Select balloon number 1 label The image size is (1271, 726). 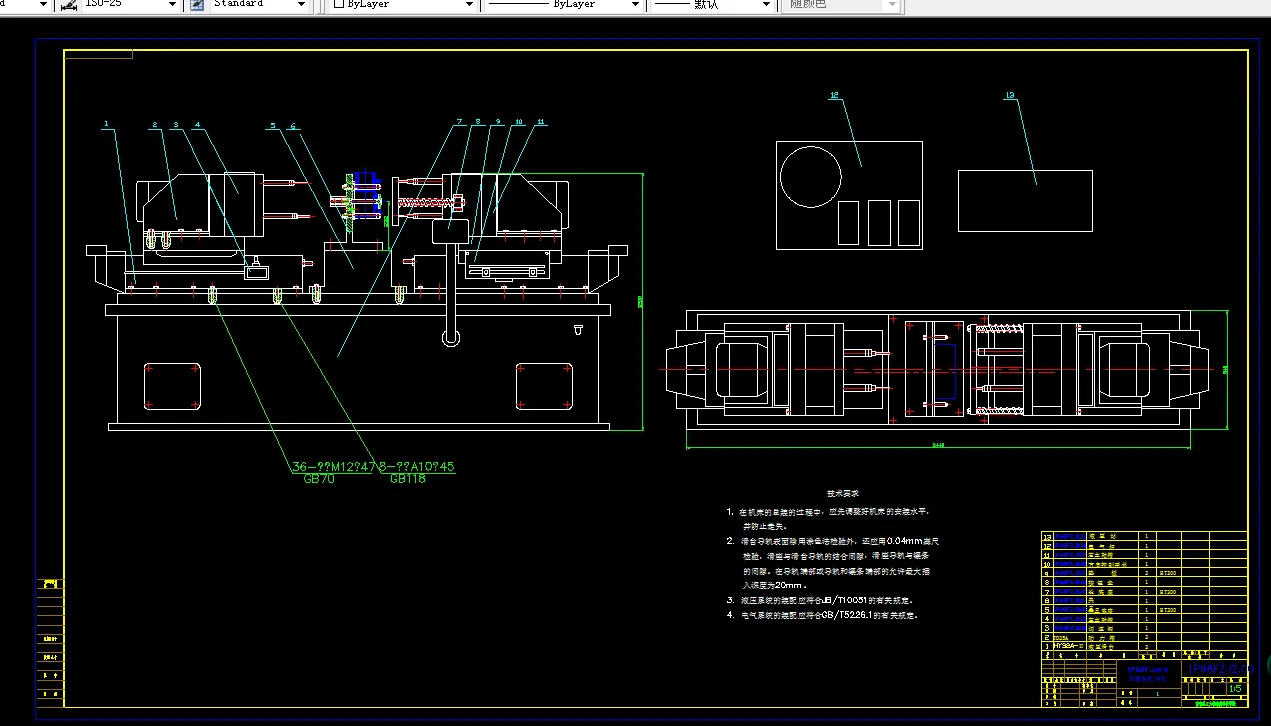tap(105, 125)
